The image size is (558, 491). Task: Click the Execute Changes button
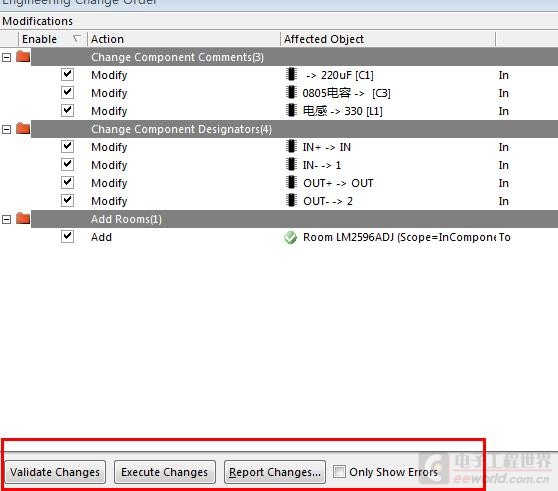(164, 472)
